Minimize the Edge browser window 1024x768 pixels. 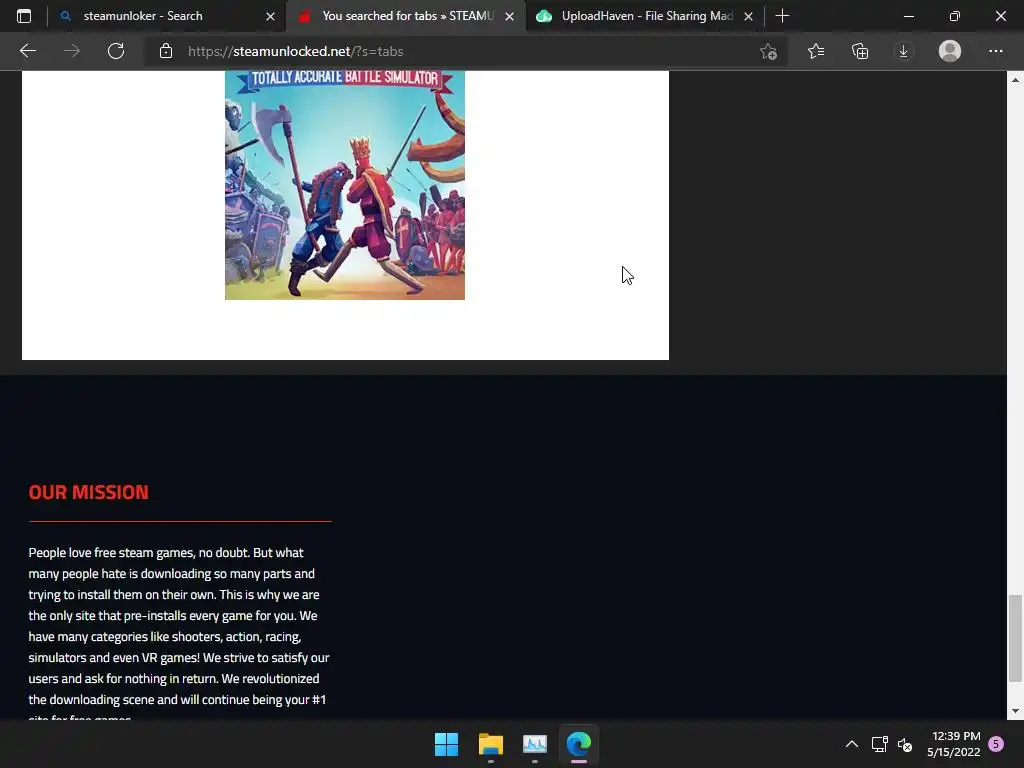908,16
